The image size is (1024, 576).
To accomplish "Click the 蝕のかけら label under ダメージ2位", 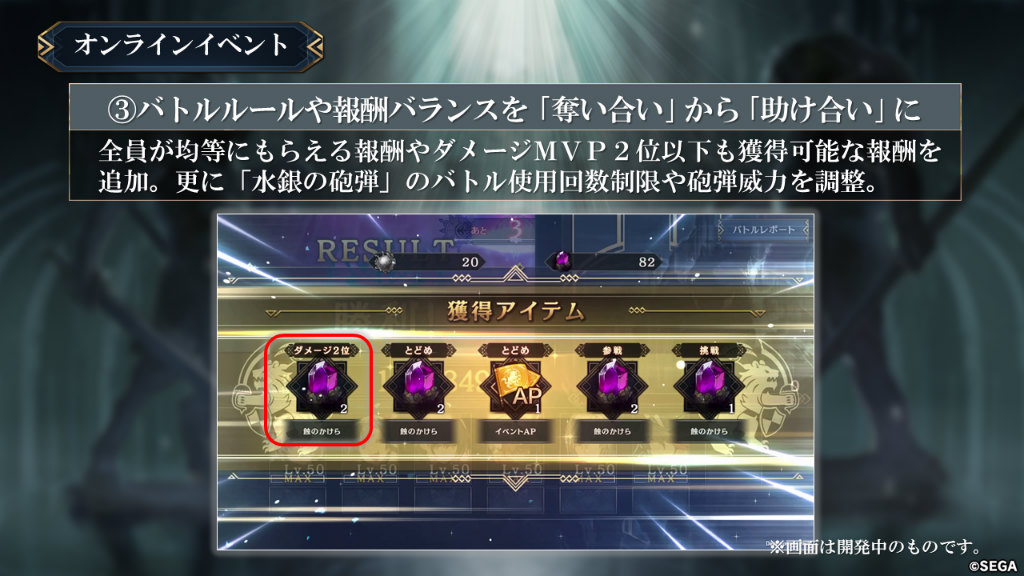I will point(321,432).
